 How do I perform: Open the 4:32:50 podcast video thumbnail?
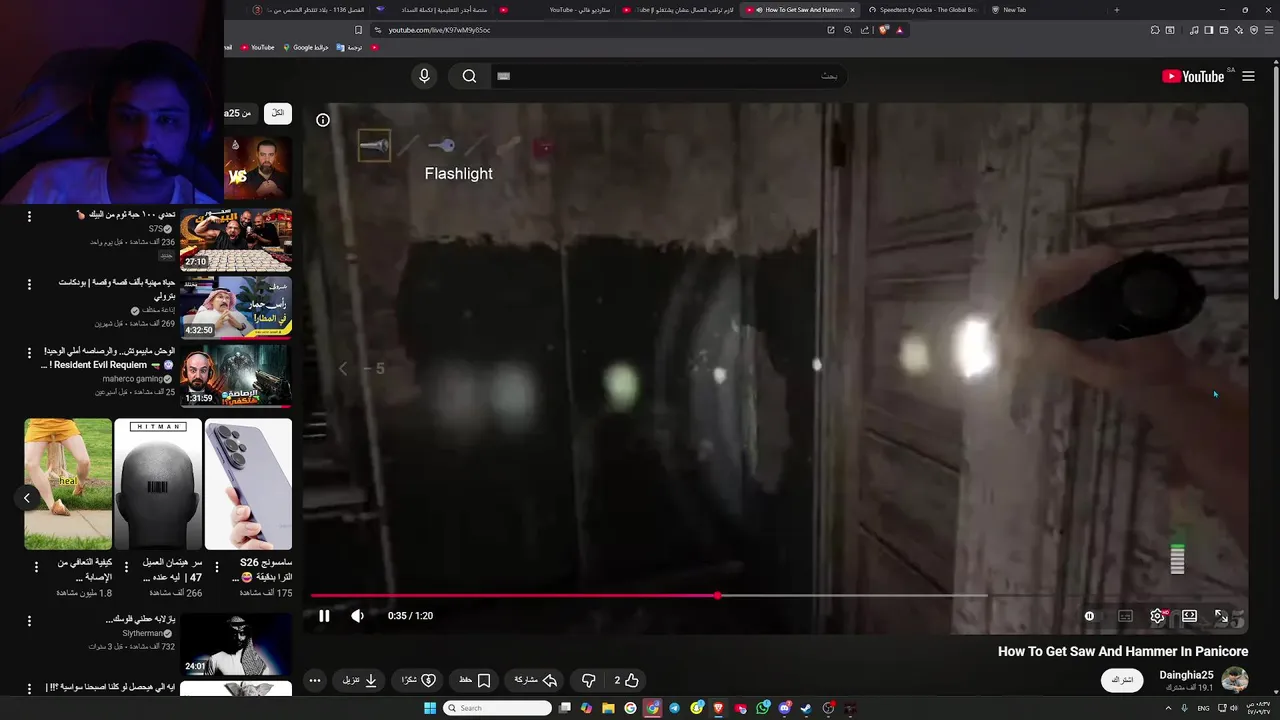point(236,308)
